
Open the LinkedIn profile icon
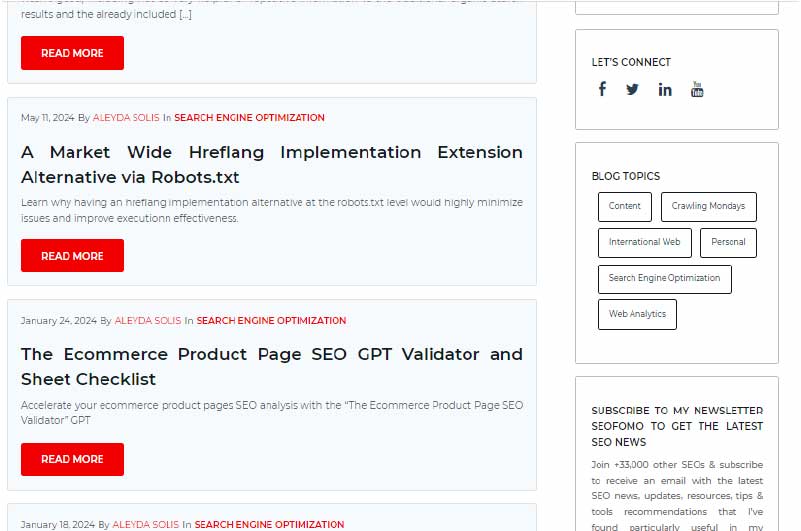pyautogui.click(x=665, y=90)
